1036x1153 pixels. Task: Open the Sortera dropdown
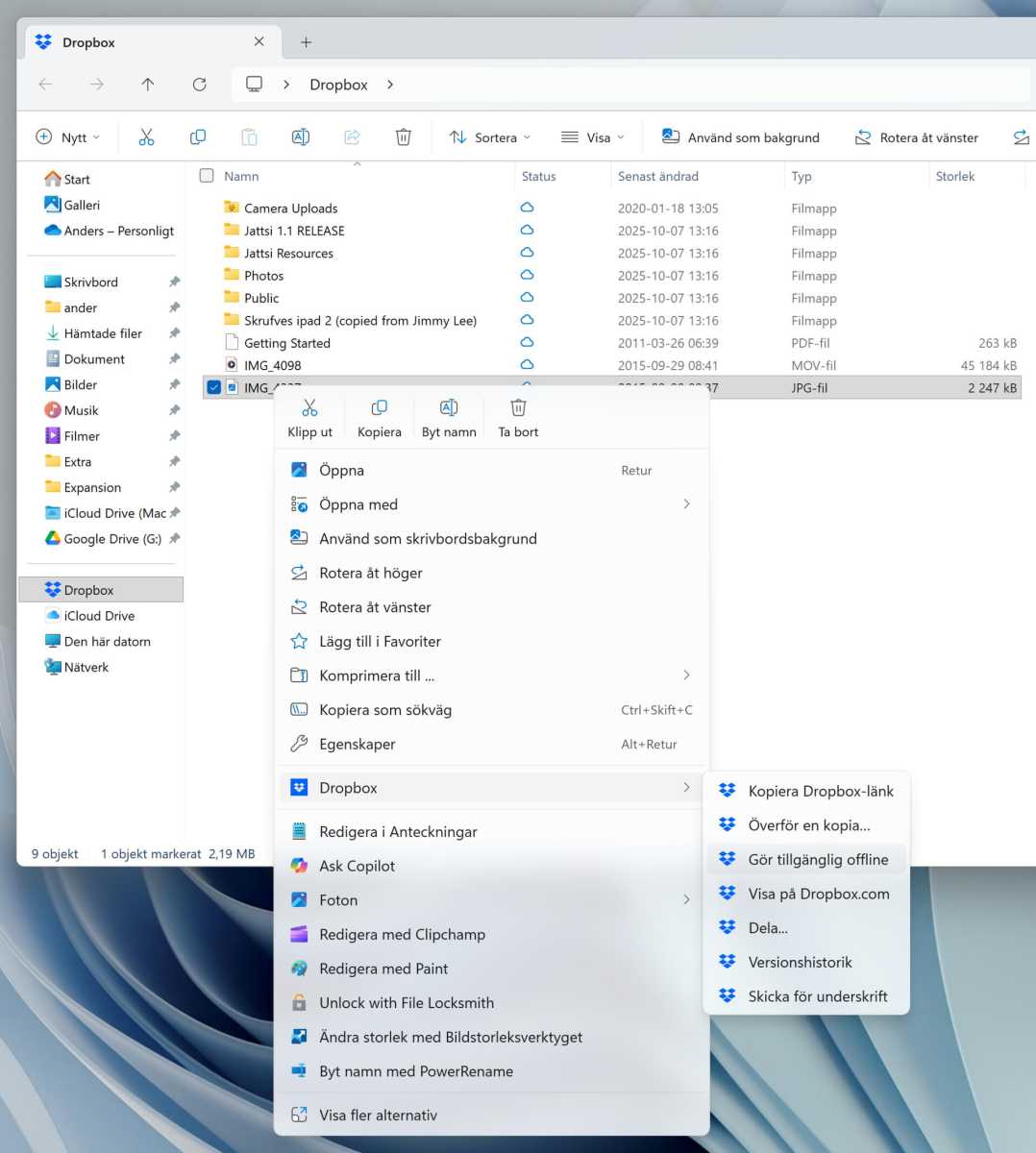coord(490,136)
